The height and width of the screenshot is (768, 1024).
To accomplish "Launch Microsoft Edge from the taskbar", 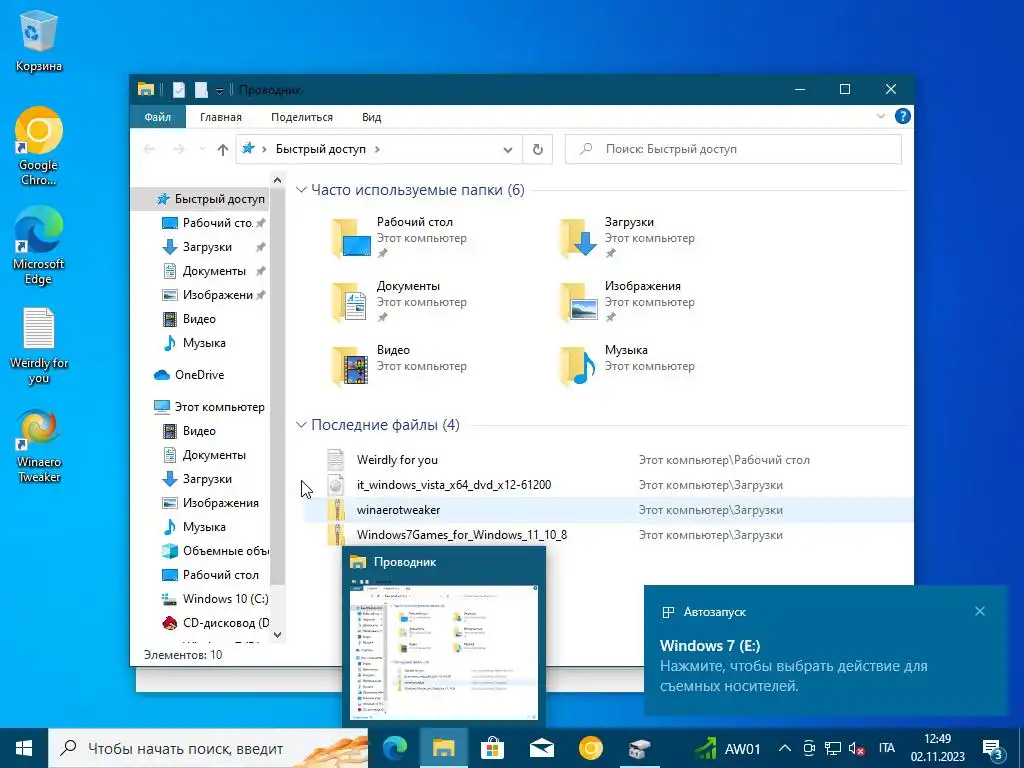I will tap(394, 748).
